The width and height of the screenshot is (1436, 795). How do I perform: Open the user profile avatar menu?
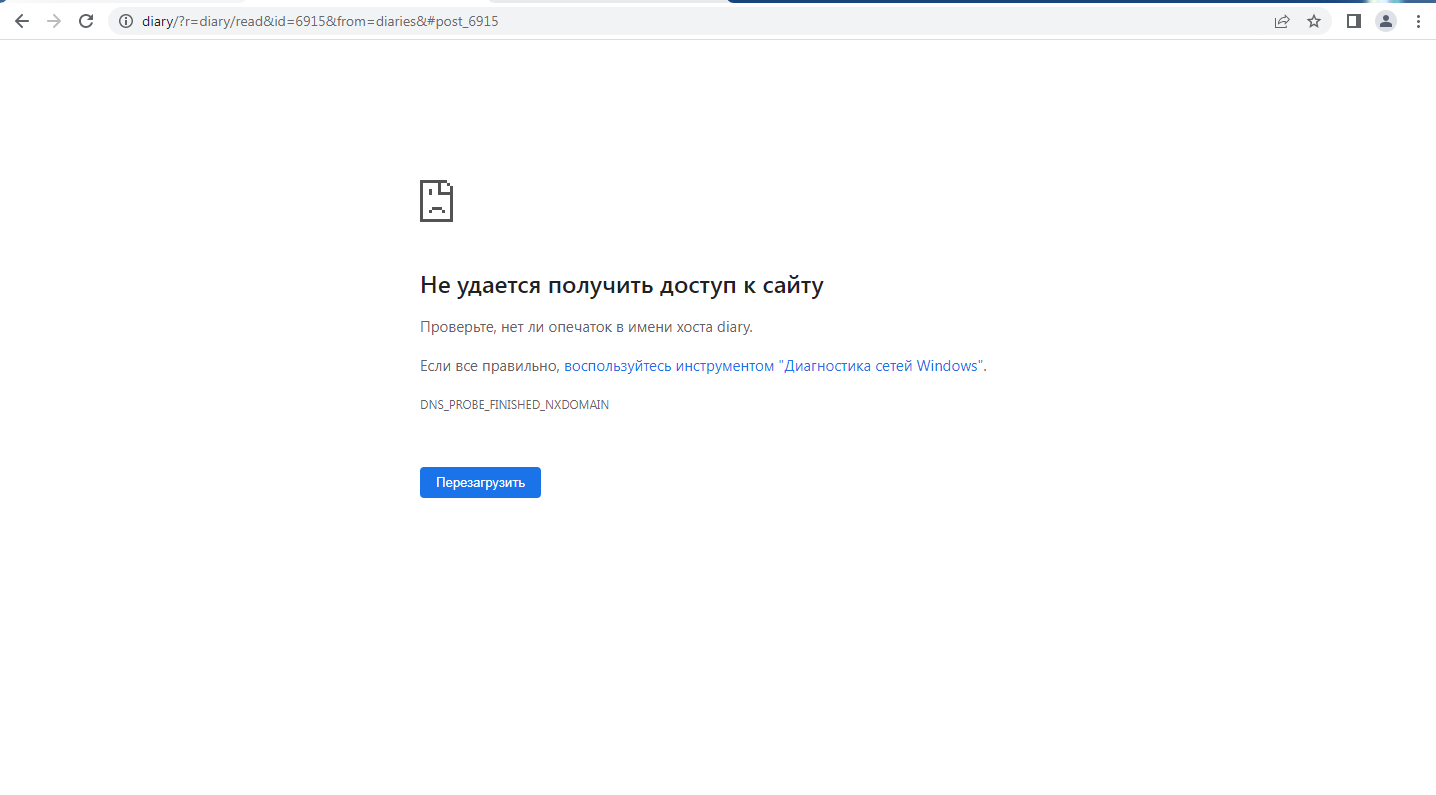1385,21
